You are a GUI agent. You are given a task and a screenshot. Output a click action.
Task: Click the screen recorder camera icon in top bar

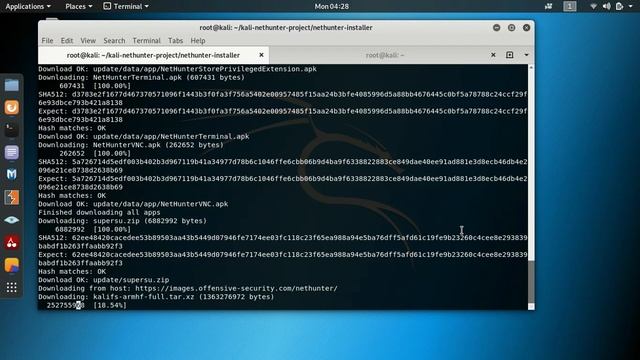click(548, 6)
